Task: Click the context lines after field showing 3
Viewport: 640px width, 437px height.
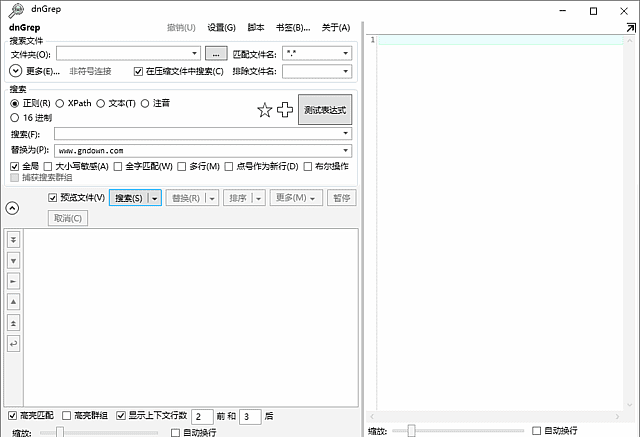Action: pos(250,417)
